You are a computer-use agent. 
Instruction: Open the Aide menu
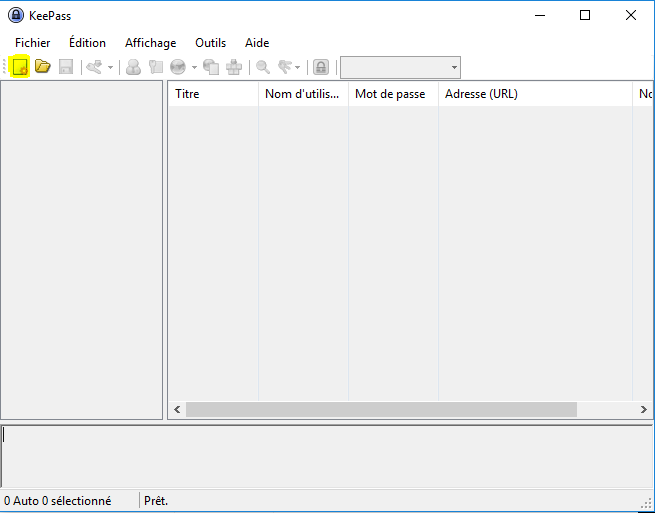point(257,43)
